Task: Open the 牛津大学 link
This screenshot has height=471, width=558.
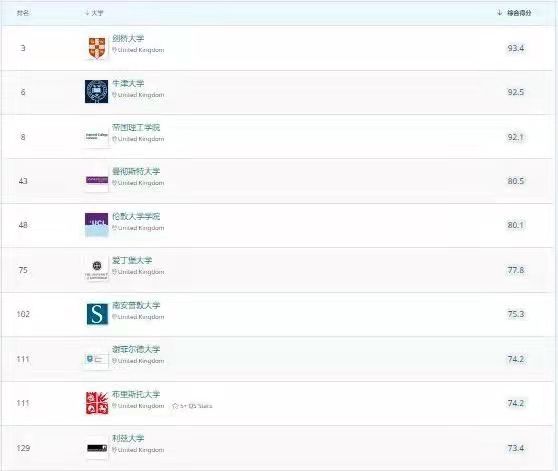Action: (x=128, y=83)
